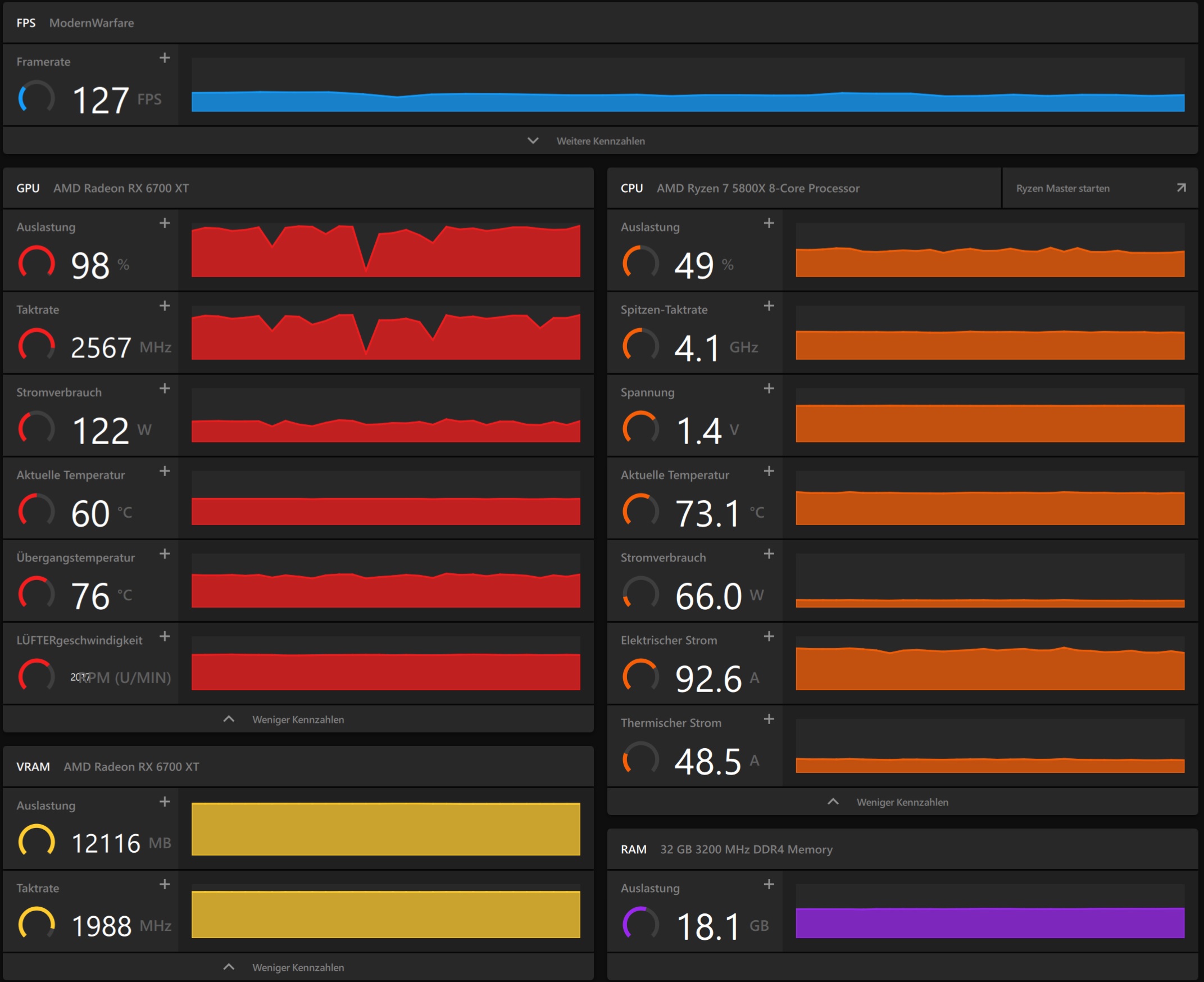The width and height of the screenshot is (1204, 982).
Task: Collapse GPU section with Weniger Kennzahlen
Action: click(x=297, y=719)
